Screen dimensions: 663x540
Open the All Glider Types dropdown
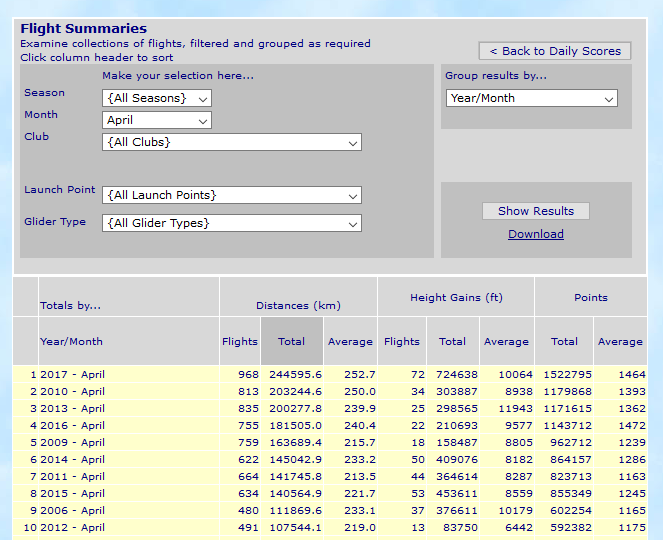(x=231, y=223)
